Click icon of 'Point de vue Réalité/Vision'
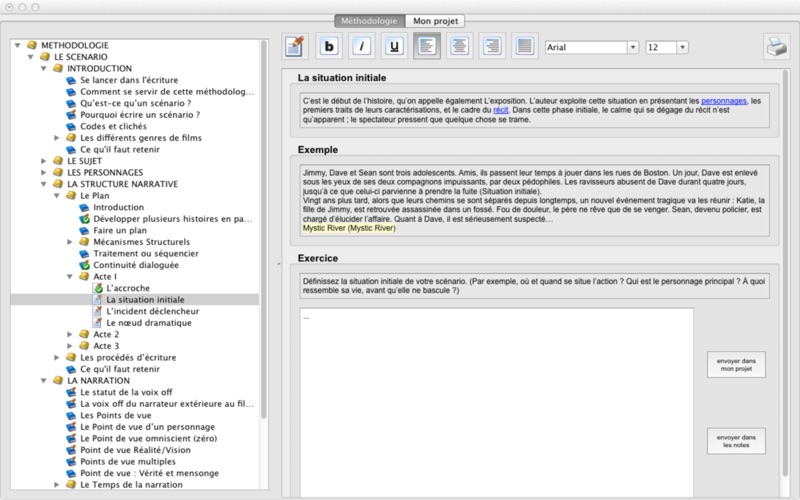This screenshot has height=500, width=800. tap(71, 450)
